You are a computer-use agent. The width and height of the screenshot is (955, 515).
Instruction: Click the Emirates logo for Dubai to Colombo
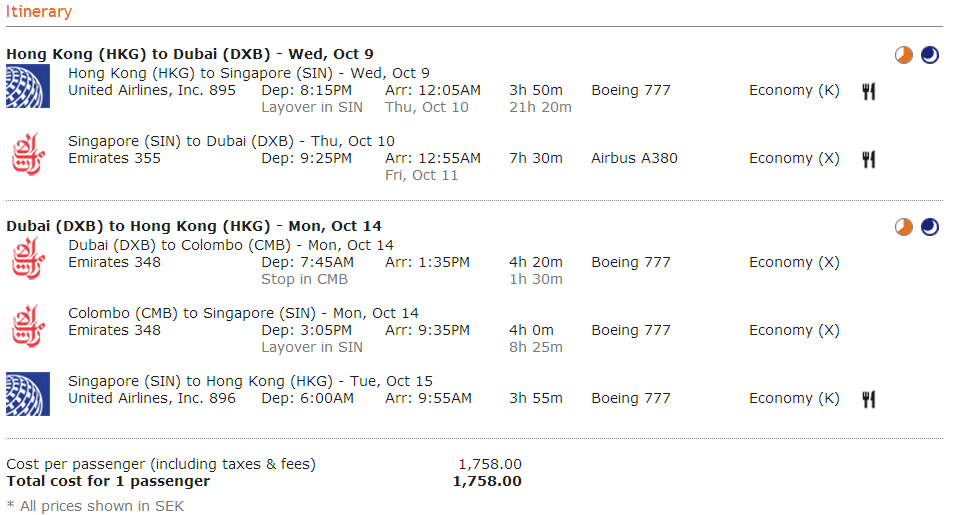coord(27,259)
